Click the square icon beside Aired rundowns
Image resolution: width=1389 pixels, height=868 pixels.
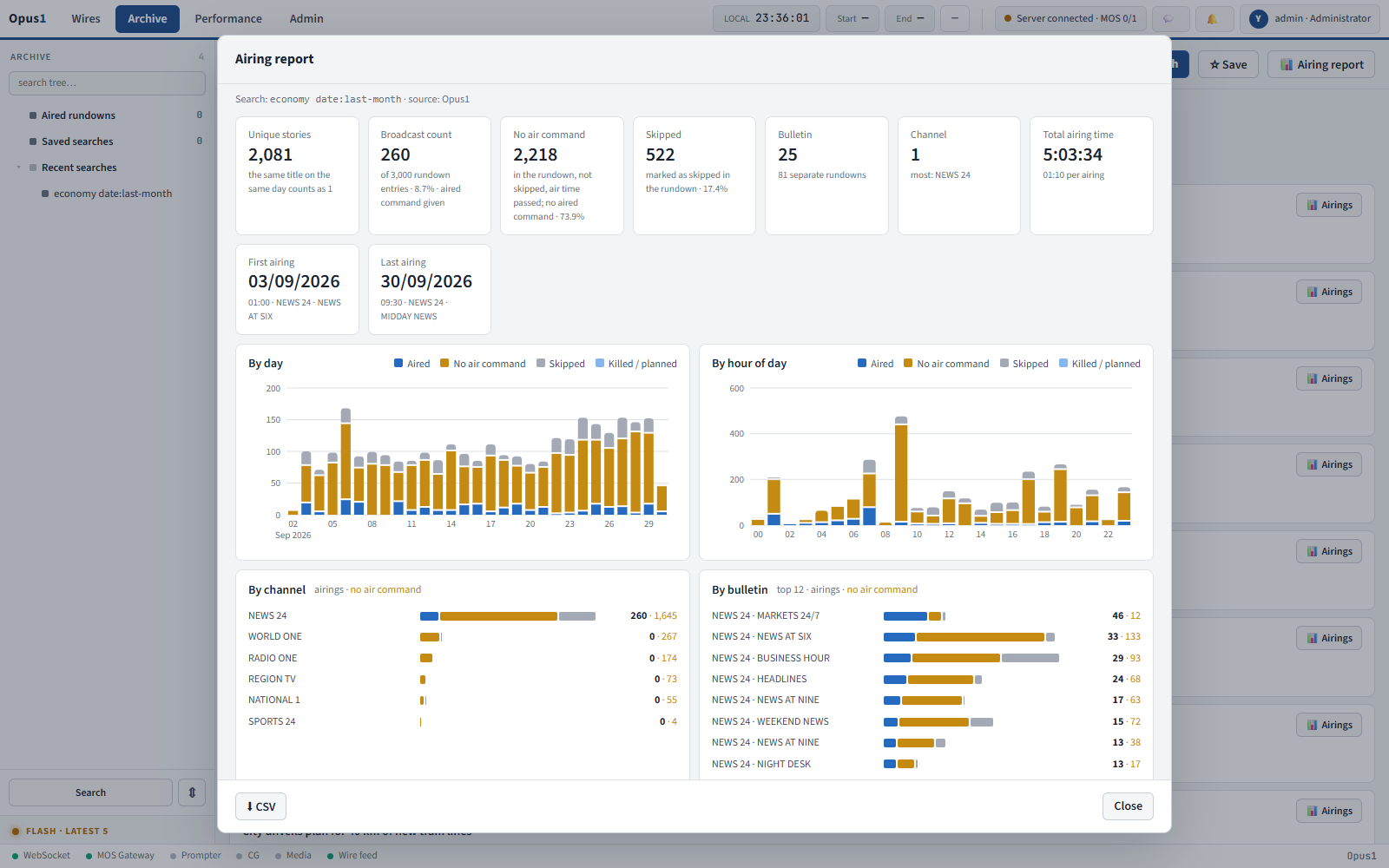coord(33,115)
